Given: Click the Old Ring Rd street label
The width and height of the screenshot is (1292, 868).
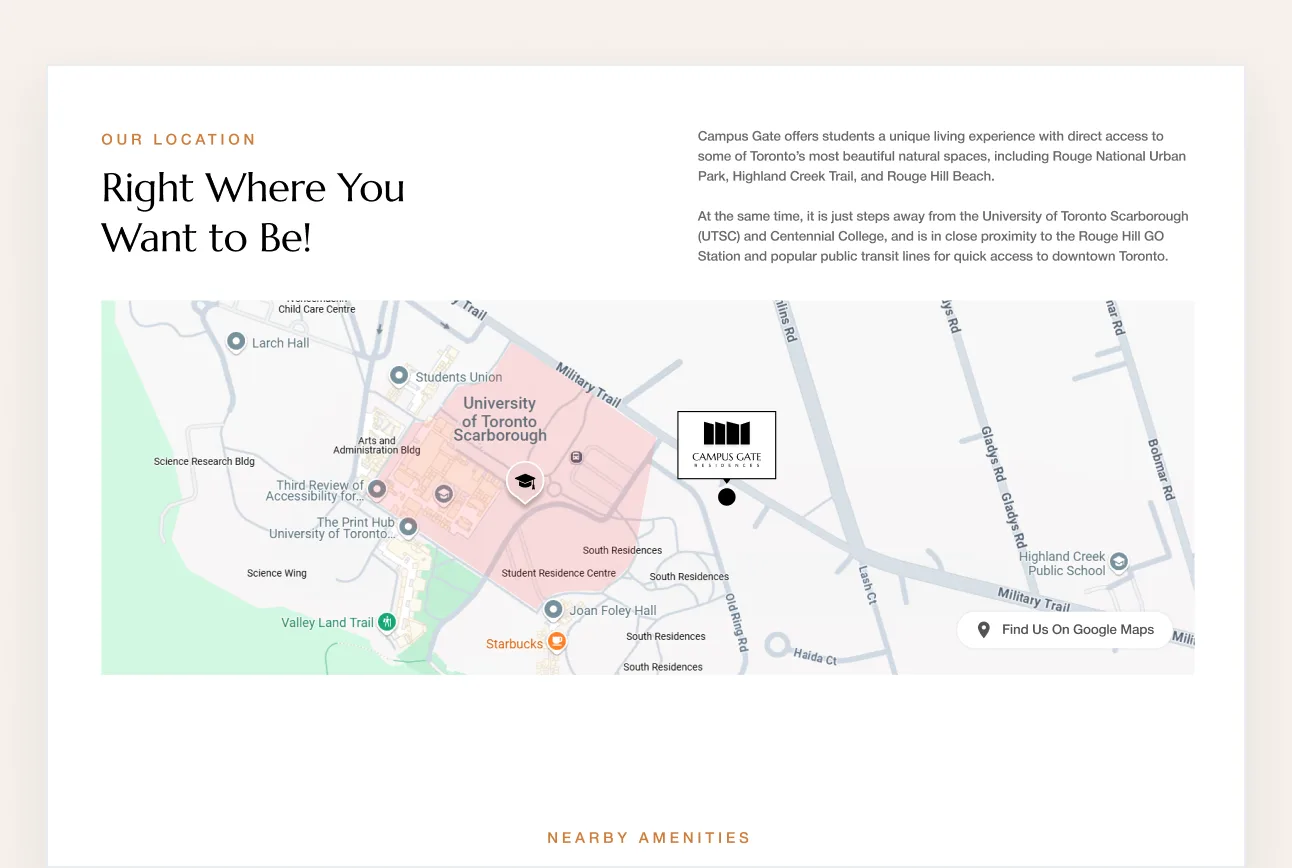Looking at the screenshot, I should click(736, 623).
